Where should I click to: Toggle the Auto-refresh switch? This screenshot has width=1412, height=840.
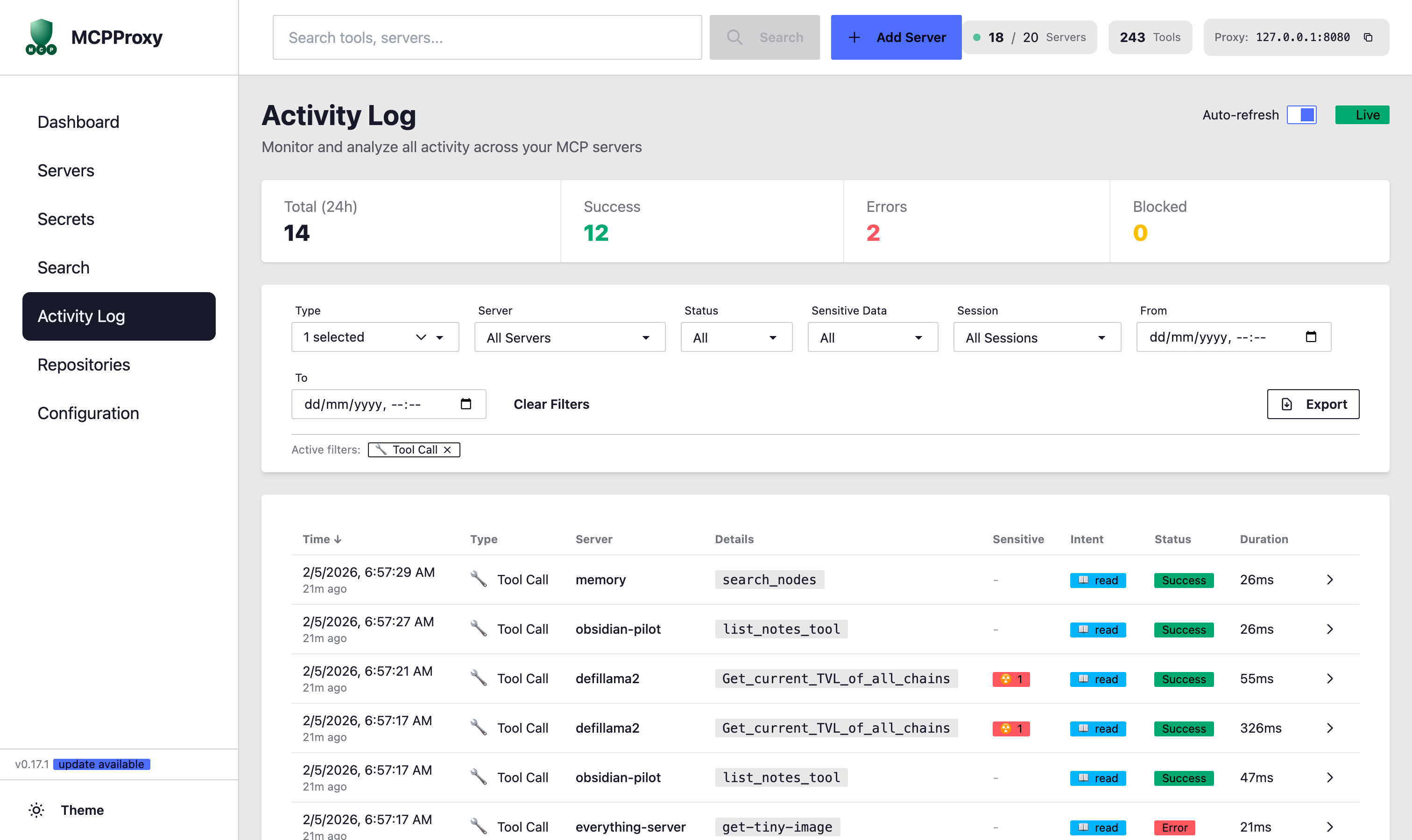1301,115
